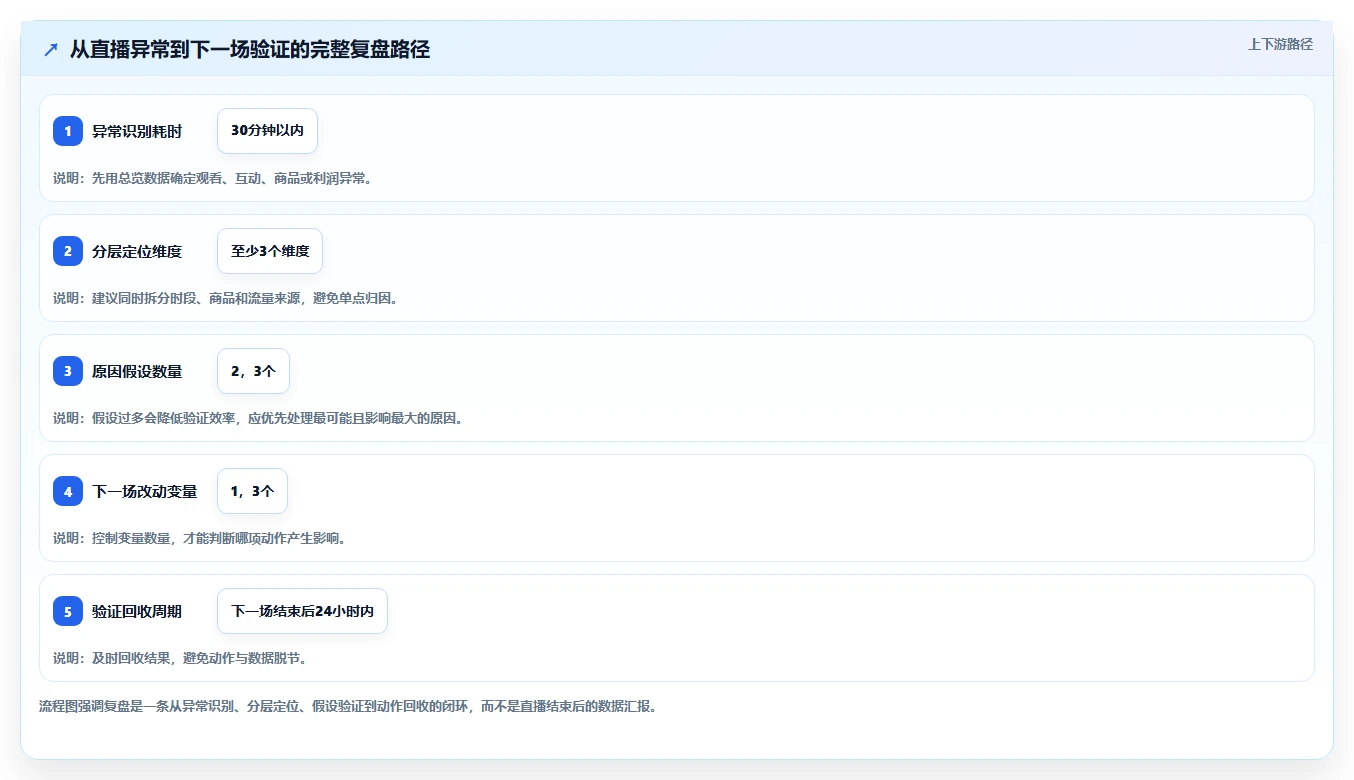Click the footer summary starting 流程图强调复盘
The width and height of the screenshot is (1354, 780).
tap(348, 706)
